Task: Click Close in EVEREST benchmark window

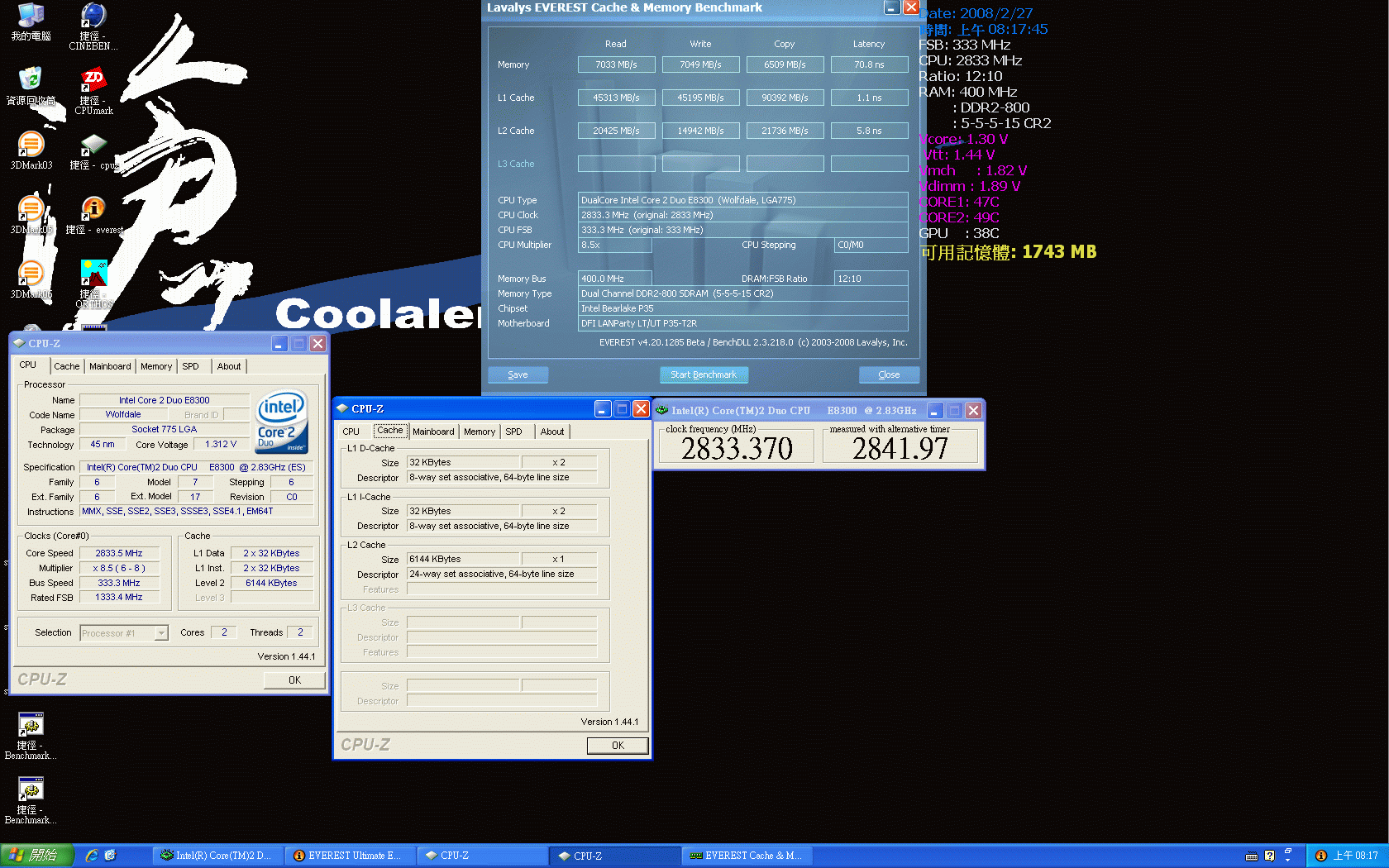Action: 889,374
